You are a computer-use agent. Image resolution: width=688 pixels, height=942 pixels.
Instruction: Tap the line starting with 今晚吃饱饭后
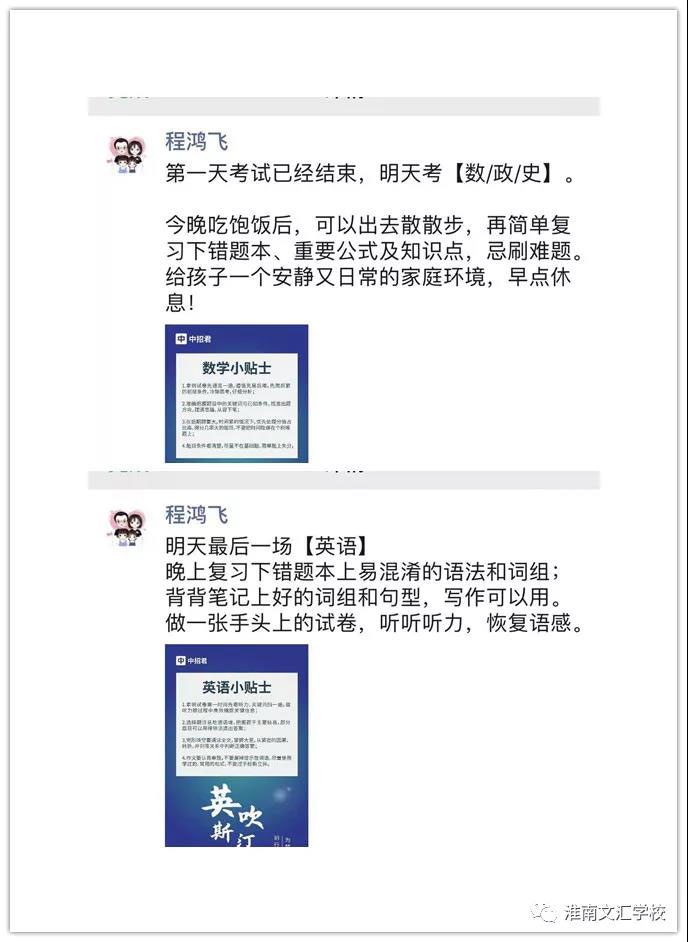coord(368,225)
